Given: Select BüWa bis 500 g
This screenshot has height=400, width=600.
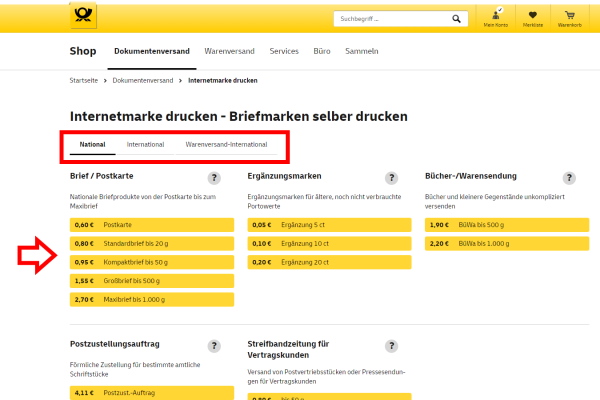Looking at the screenshot, I should coord(507,225).
